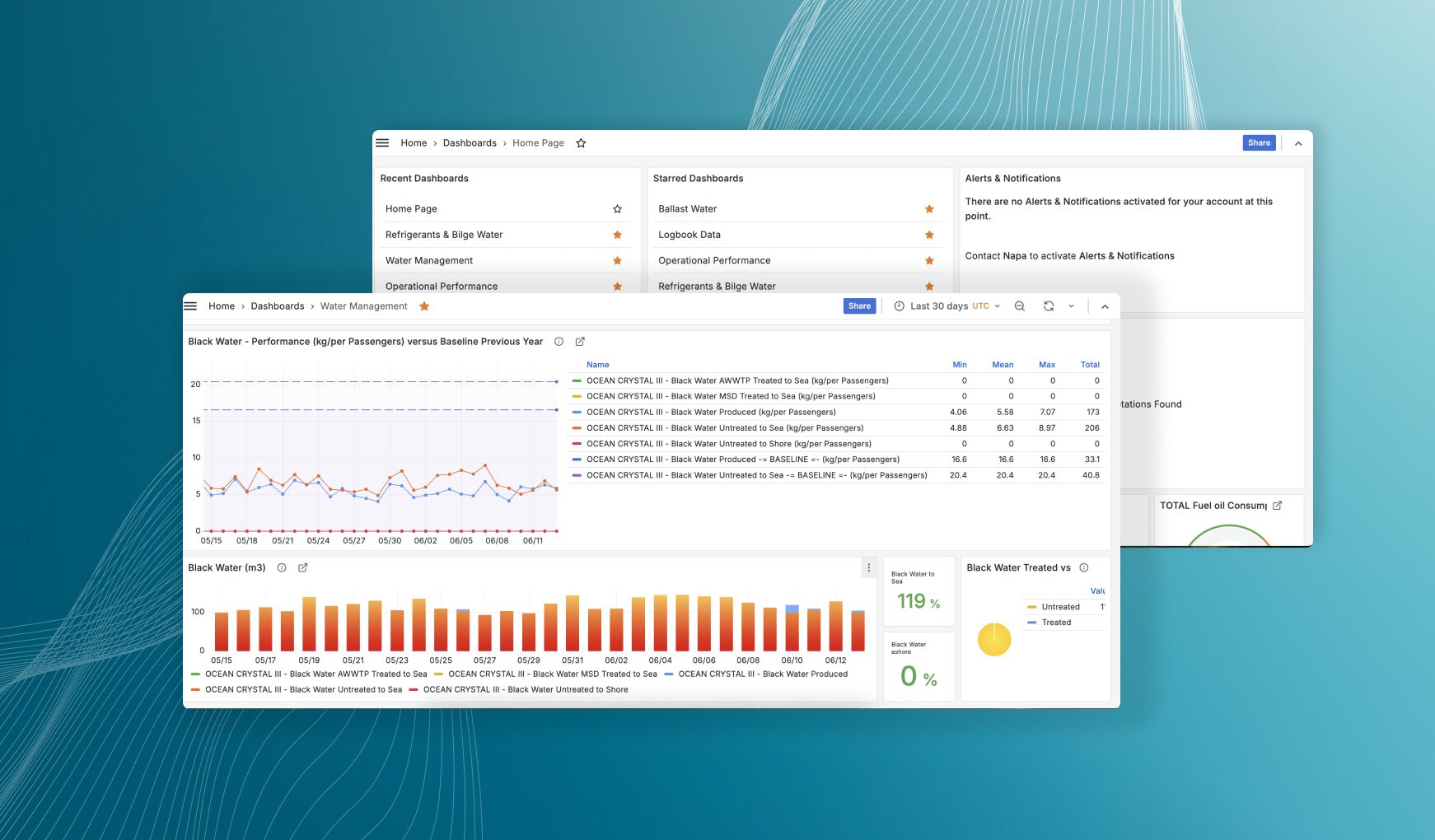This screenshot has width=1435, height=840.
Task: Toggle Black Water Produced series in legend table
Action: [x=711, y=412]
